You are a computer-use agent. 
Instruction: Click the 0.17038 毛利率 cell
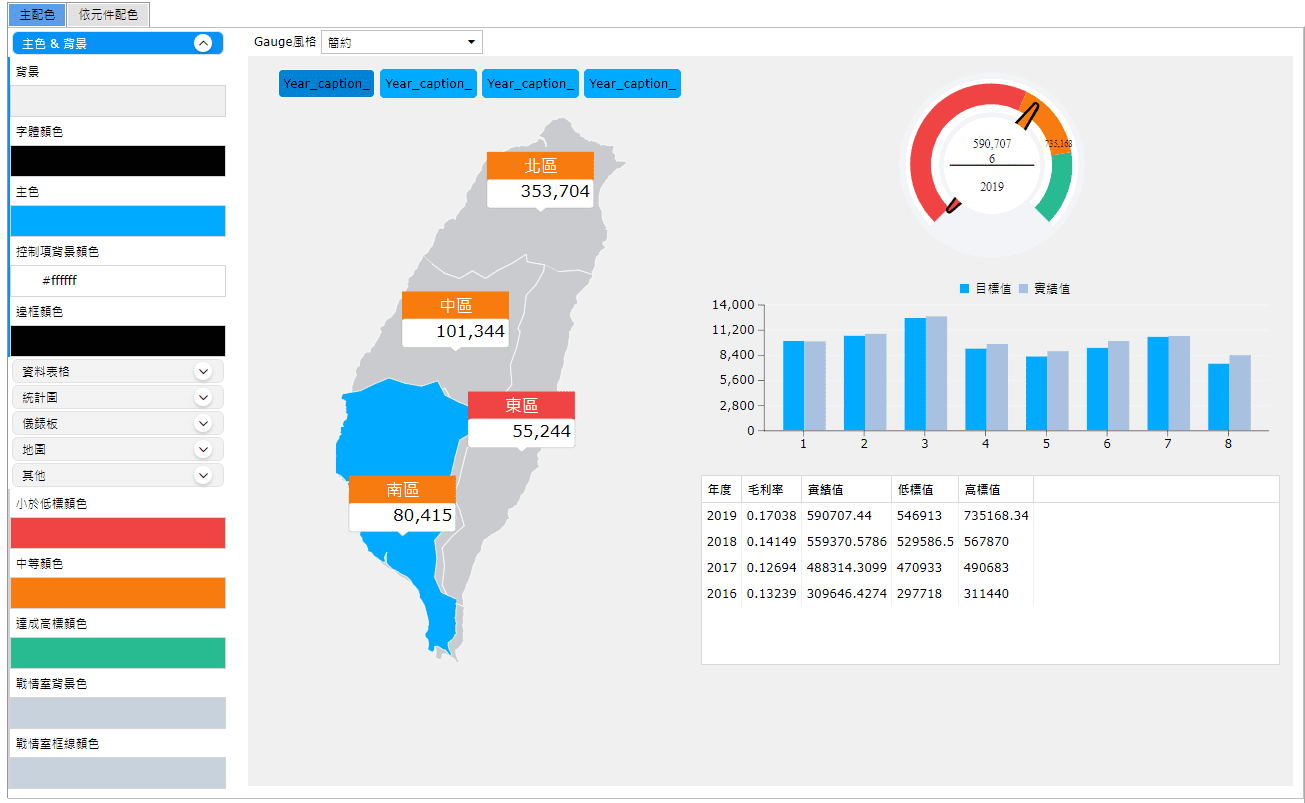click(771, 516)
